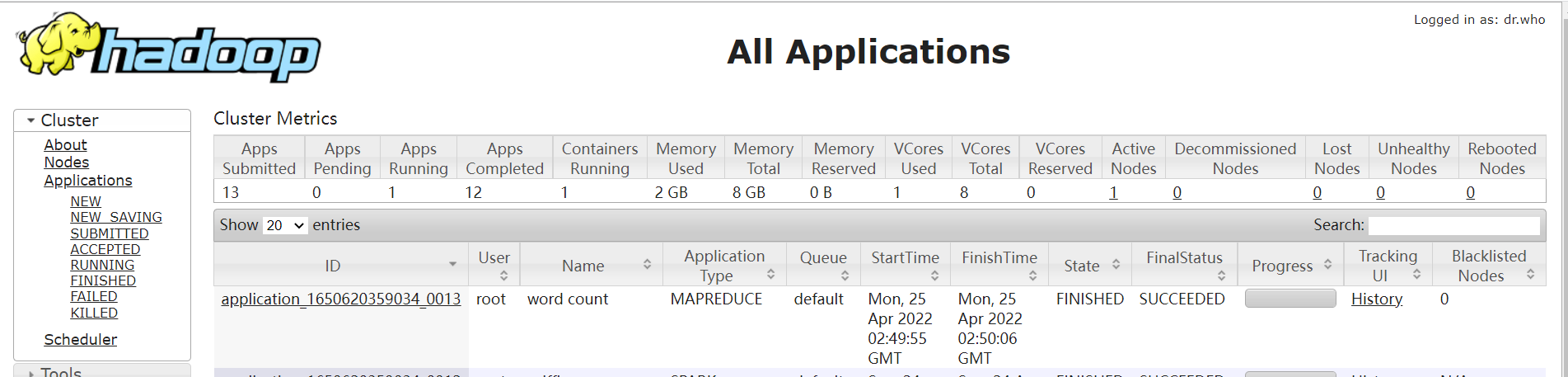Open application_1650620359034_0013 link

coord(341,299)
